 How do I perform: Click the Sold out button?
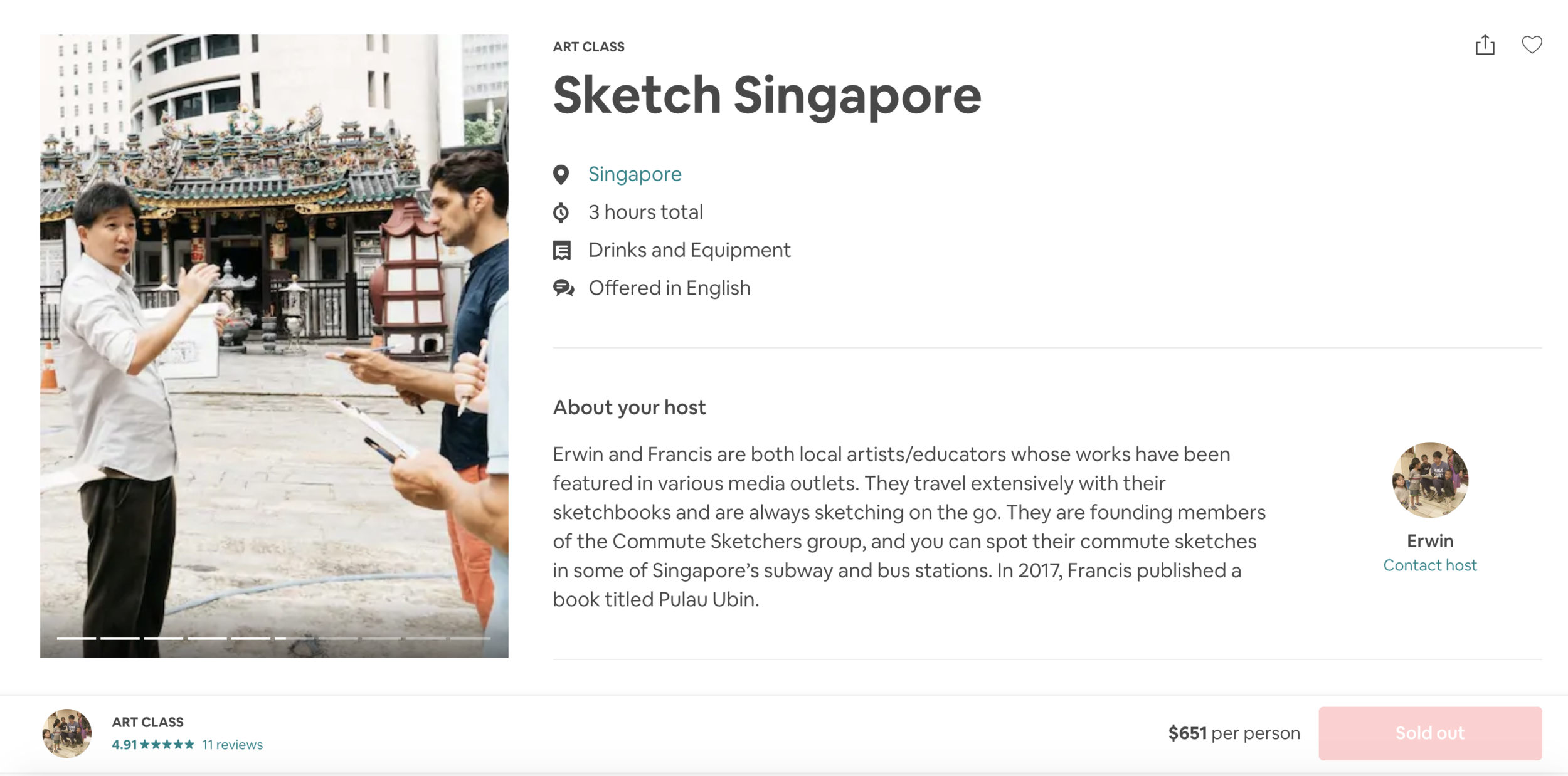tap(1429, 733)
